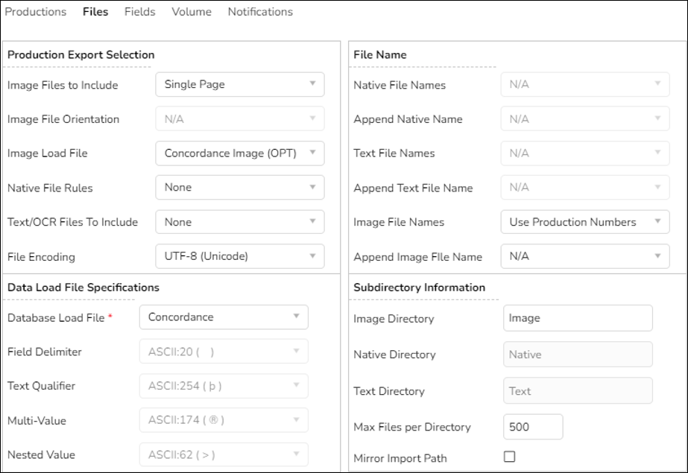Open the Database Load File dropdown
The height and width of the screenshot is (473, 688).
pos(224,317)
